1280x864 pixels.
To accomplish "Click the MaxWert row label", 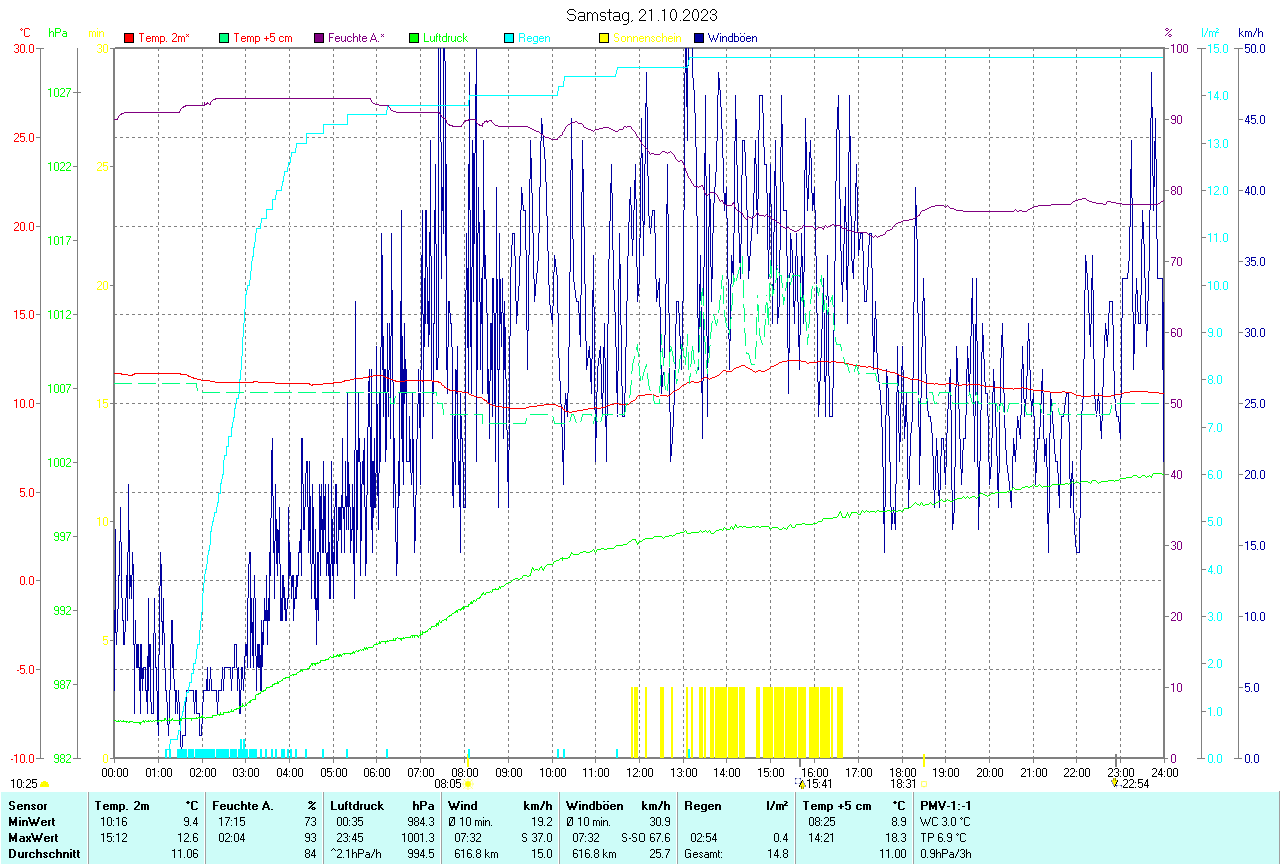I will click(31, 838).
